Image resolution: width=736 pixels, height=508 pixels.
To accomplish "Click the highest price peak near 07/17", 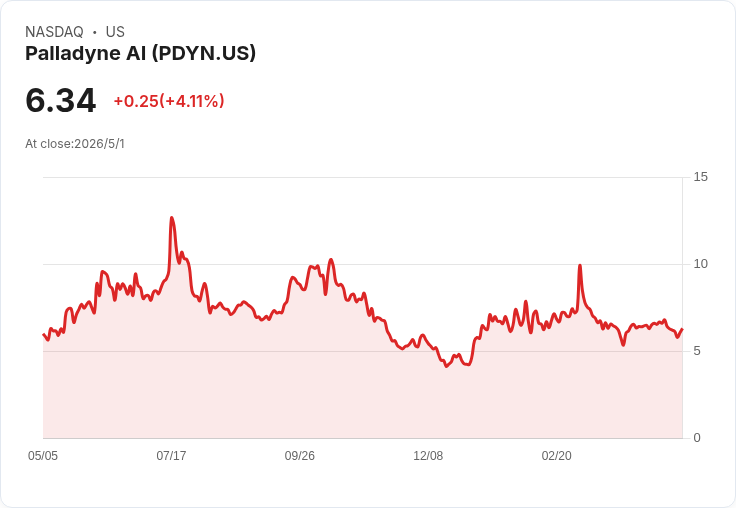I will (x=172, y=218).
